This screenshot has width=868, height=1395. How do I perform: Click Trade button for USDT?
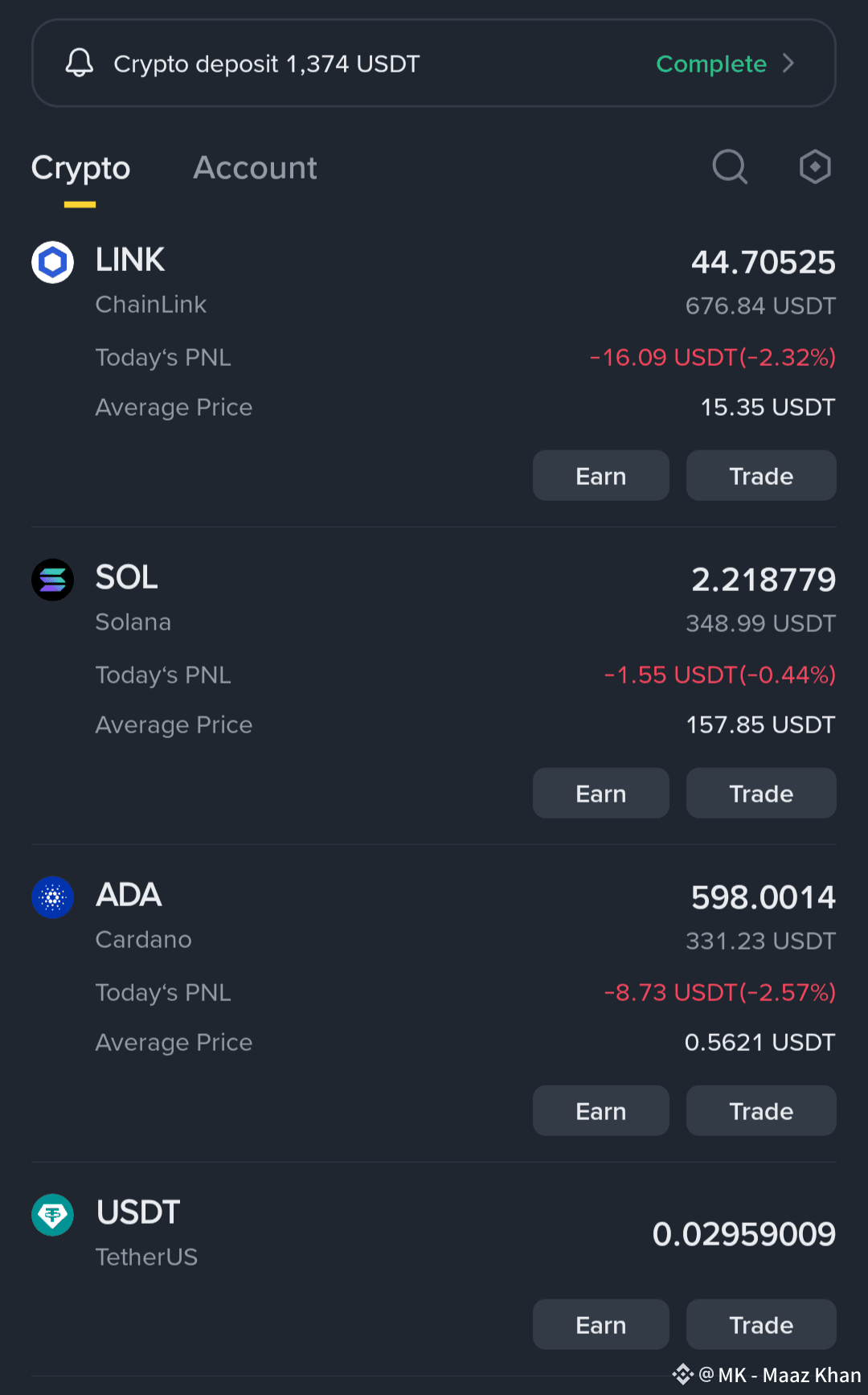[x=761, y=1325]
